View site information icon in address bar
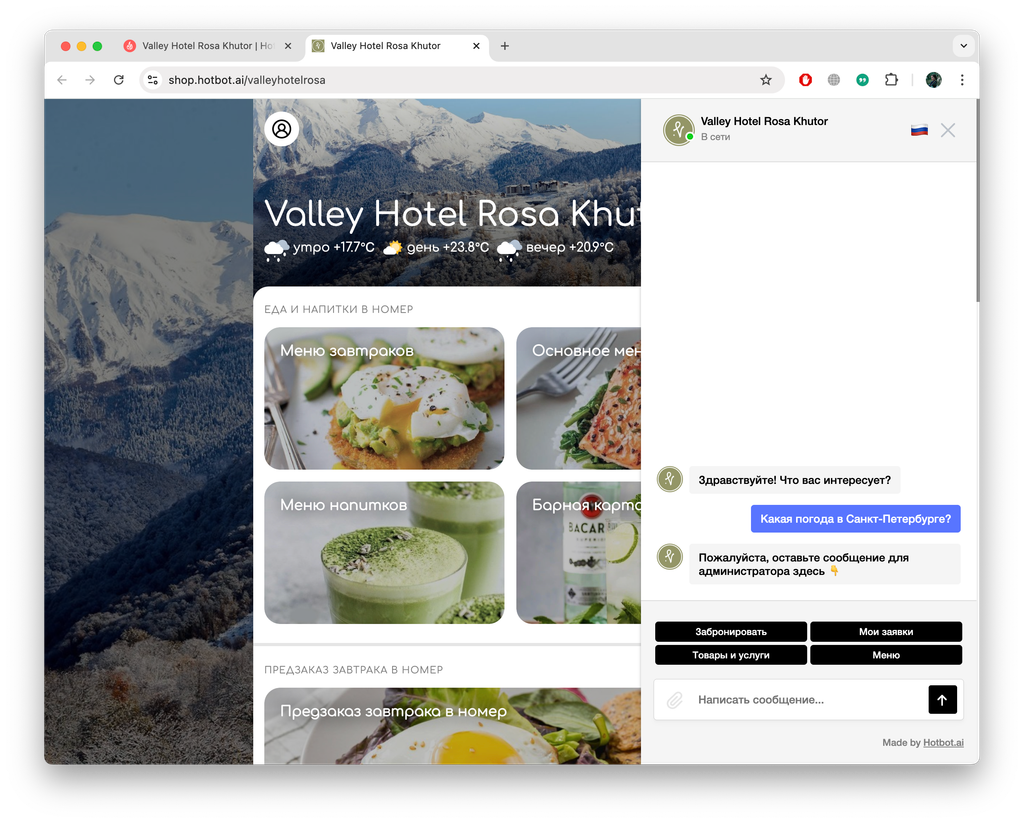Viewport: 1024px width, 823px height. click(x=153, y=80)
